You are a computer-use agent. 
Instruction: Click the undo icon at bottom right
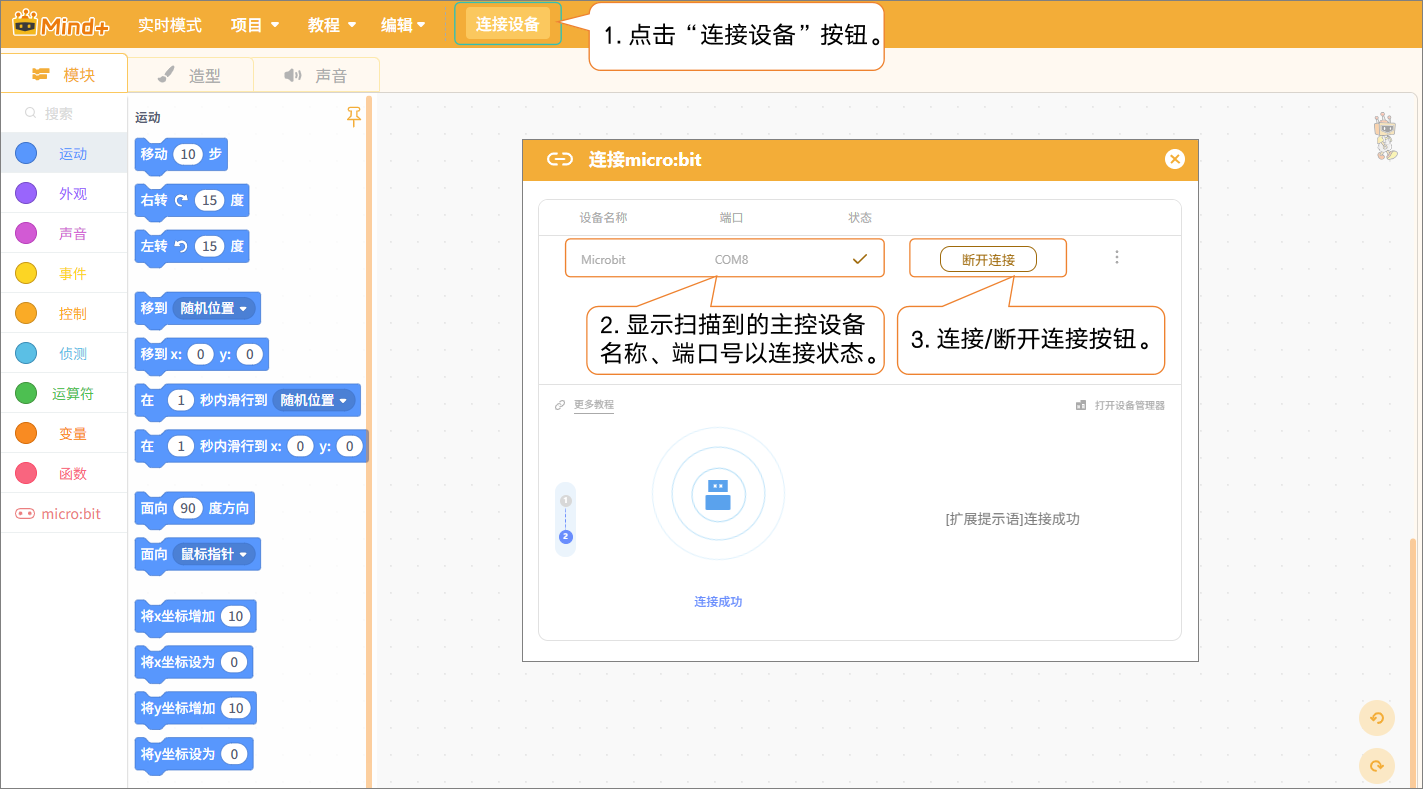[x=1376, y=718]
